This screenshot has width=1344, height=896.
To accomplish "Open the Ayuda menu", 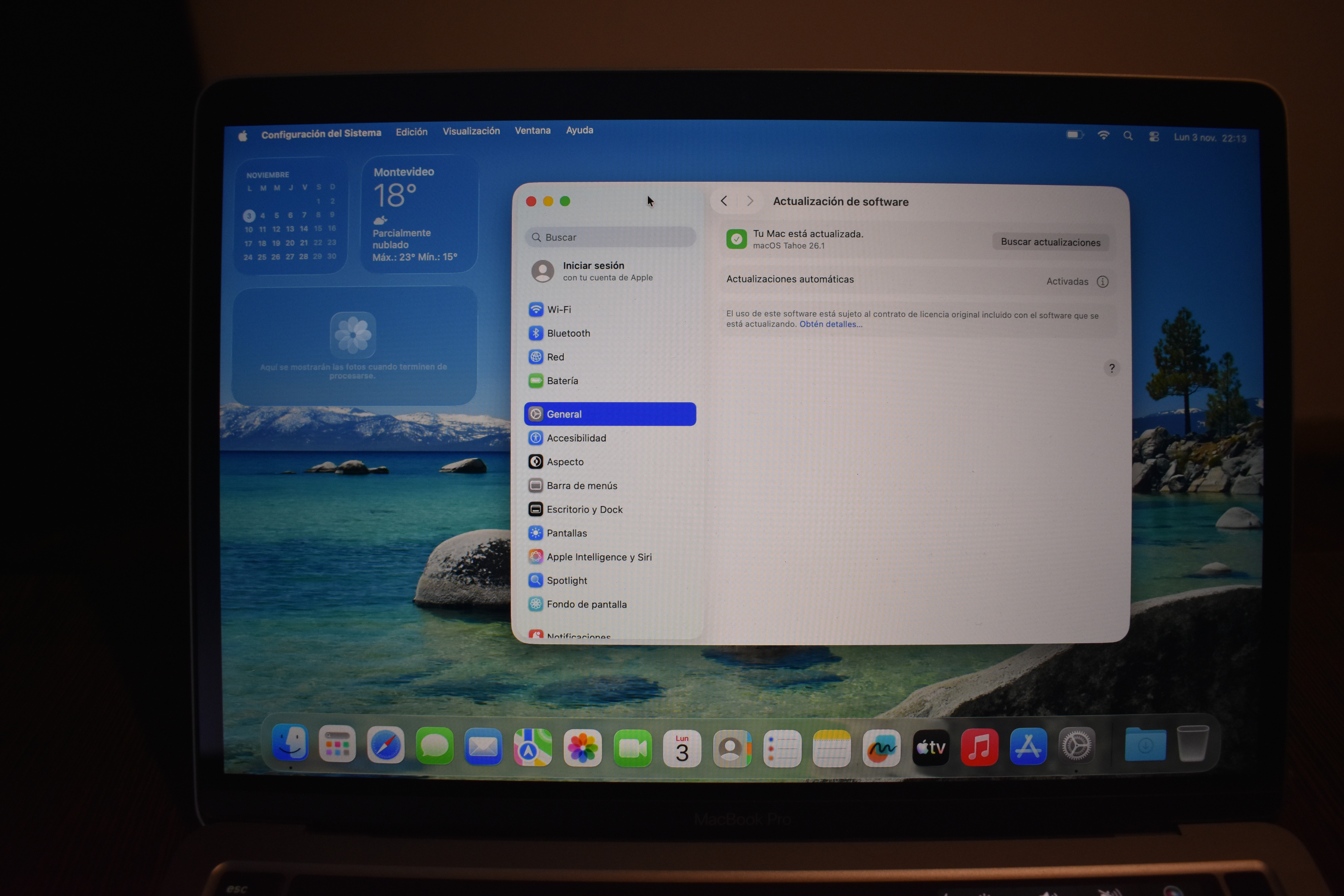I will pyautogui.click(x=579, y=130).
